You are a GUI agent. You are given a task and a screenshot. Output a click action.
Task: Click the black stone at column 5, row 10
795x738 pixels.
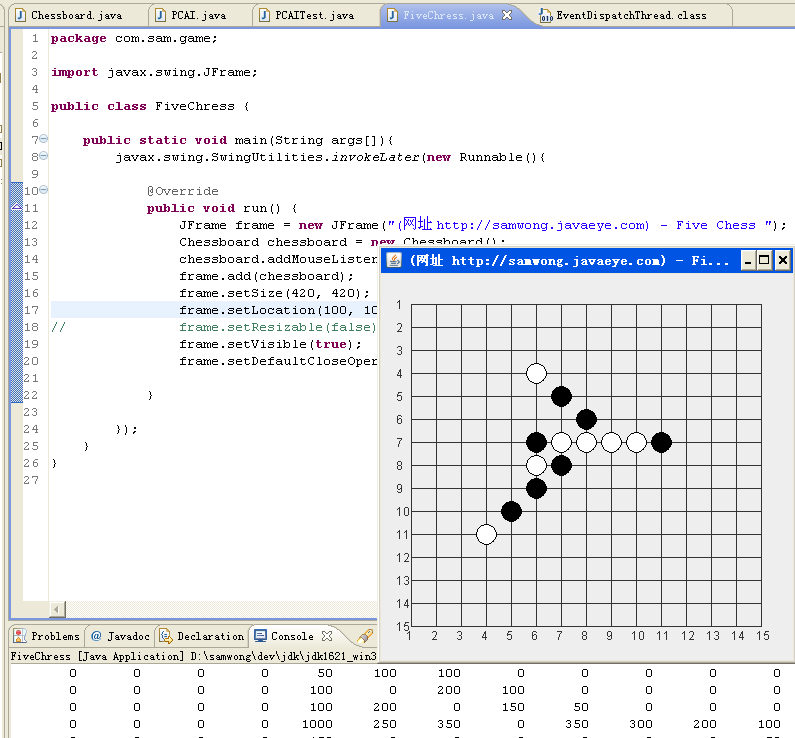click(511, 511)
